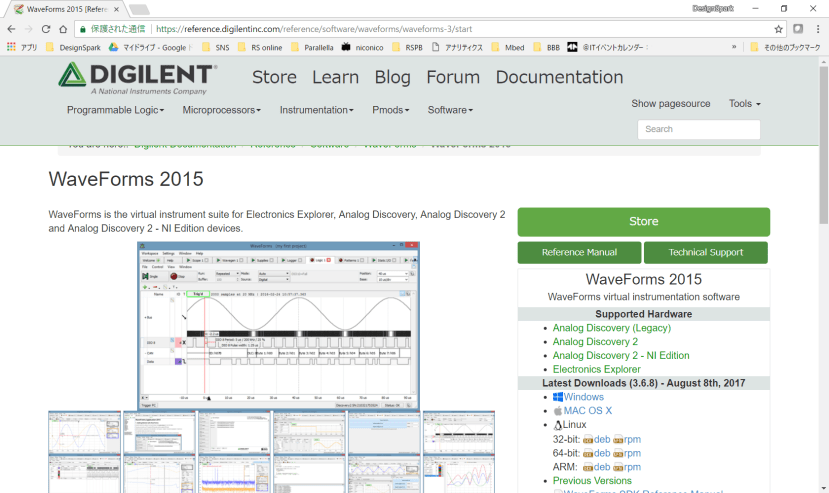This screenshot has width=829, height=493.
Task: Open the Technical Support button
Action: coord(706,252)
